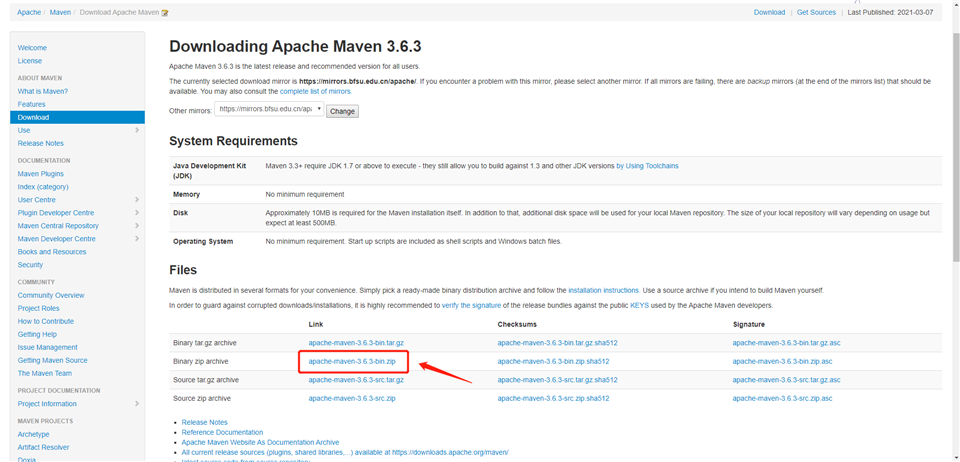
Task: Open Getting Maven Source link
Action: click(53, 360)
